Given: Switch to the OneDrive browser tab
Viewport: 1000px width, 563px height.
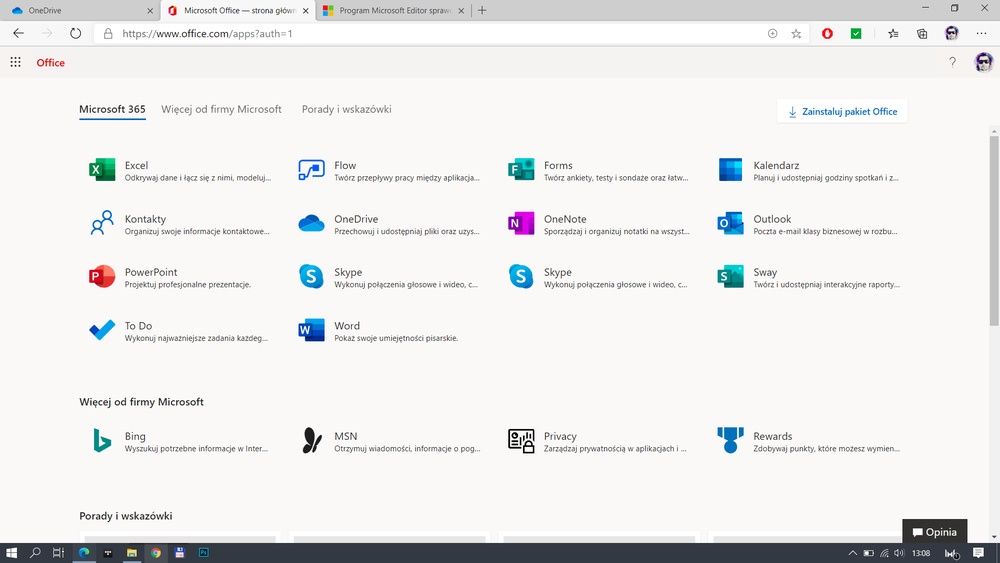Looking at the screenshot, I should 80,10.
